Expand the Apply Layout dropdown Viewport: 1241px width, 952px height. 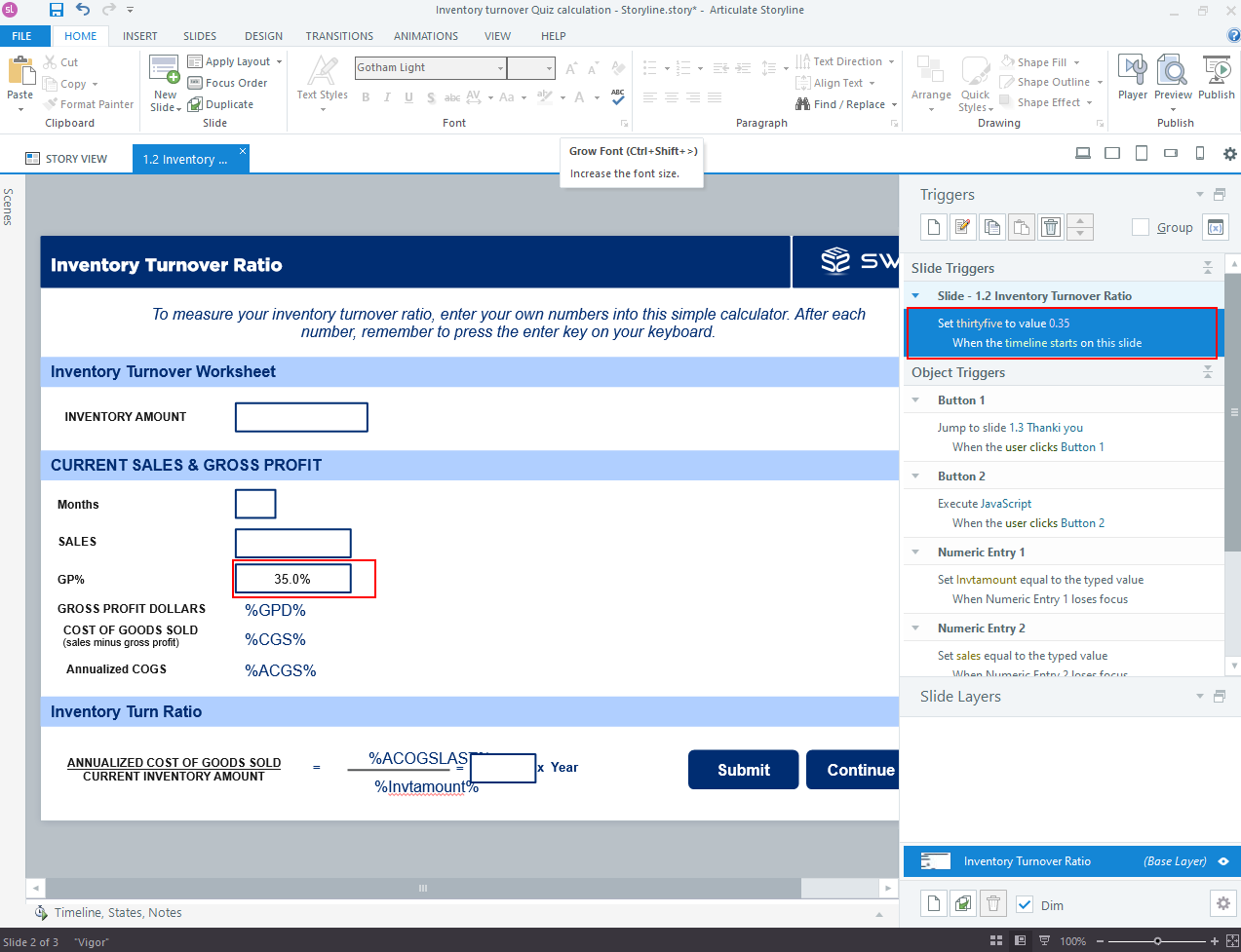coord(279,61)
